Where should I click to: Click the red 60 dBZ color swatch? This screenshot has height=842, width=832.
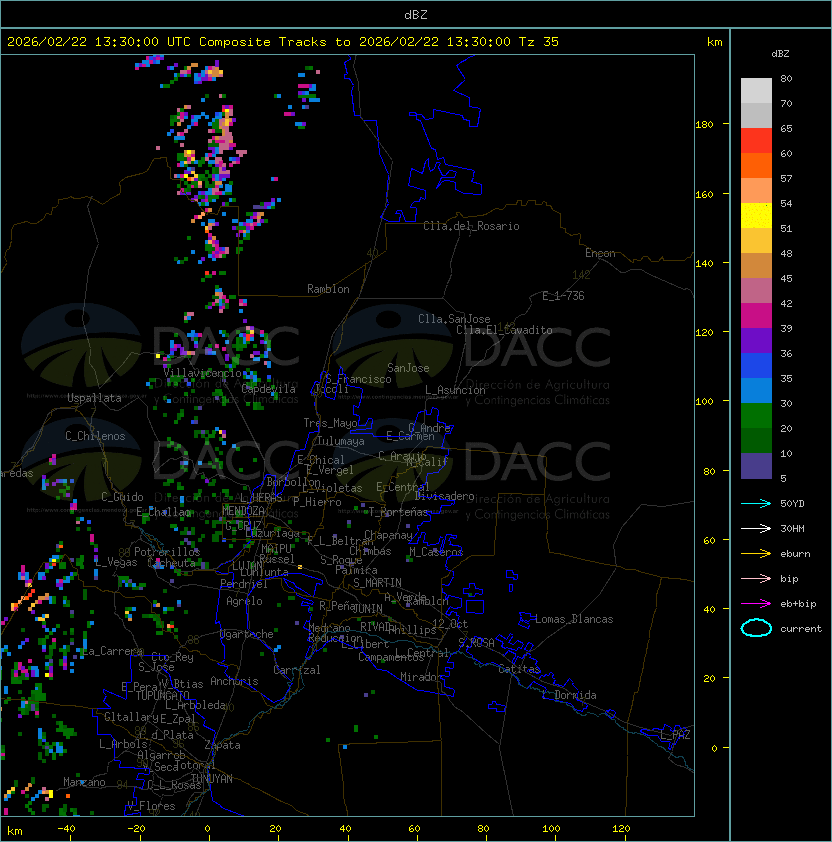(756, 141)
